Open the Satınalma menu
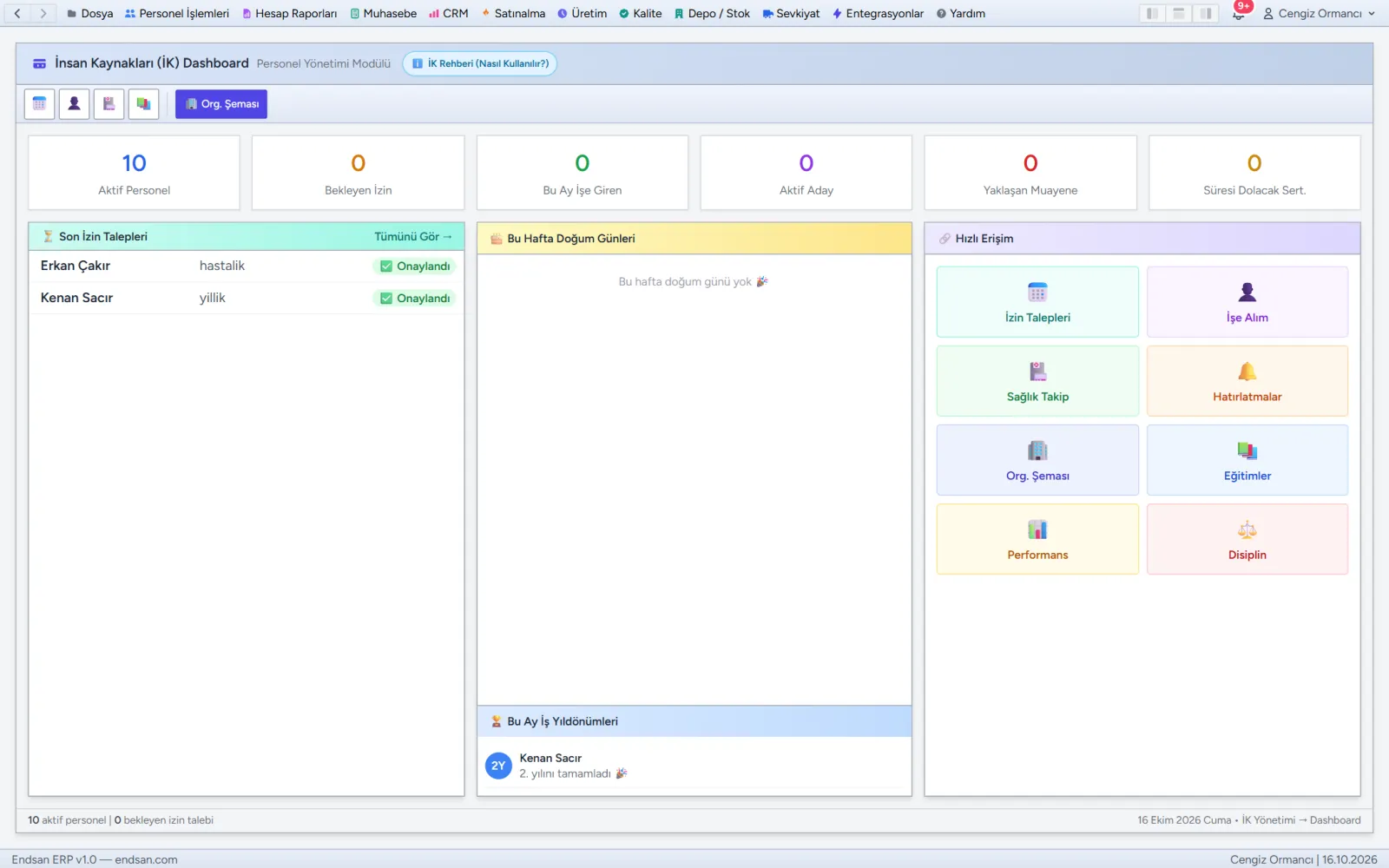The width and height of the screenshot is (1389, 868). [x=514, y=13]
